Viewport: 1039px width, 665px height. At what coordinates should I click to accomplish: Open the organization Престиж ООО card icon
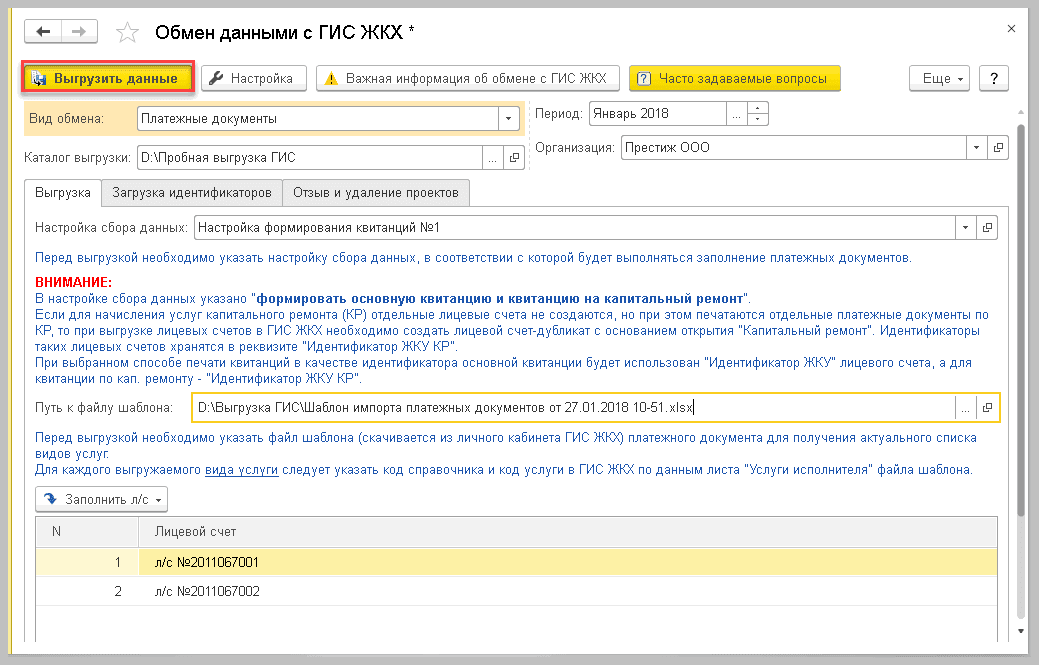[997, 147]
